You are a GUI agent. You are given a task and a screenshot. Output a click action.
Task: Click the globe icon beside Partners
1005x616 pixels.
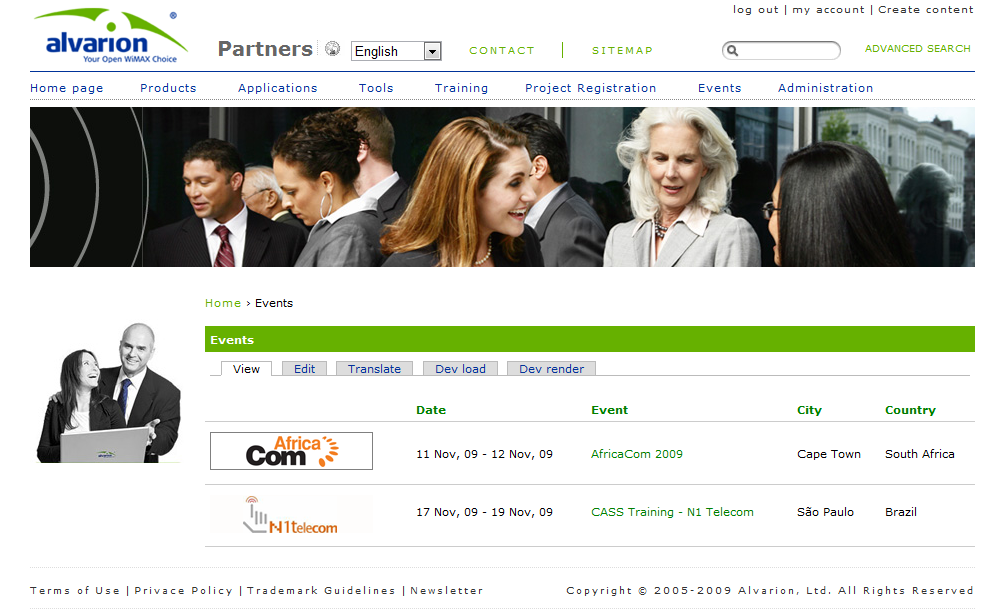pyautogui.click(x=332, y=49)
